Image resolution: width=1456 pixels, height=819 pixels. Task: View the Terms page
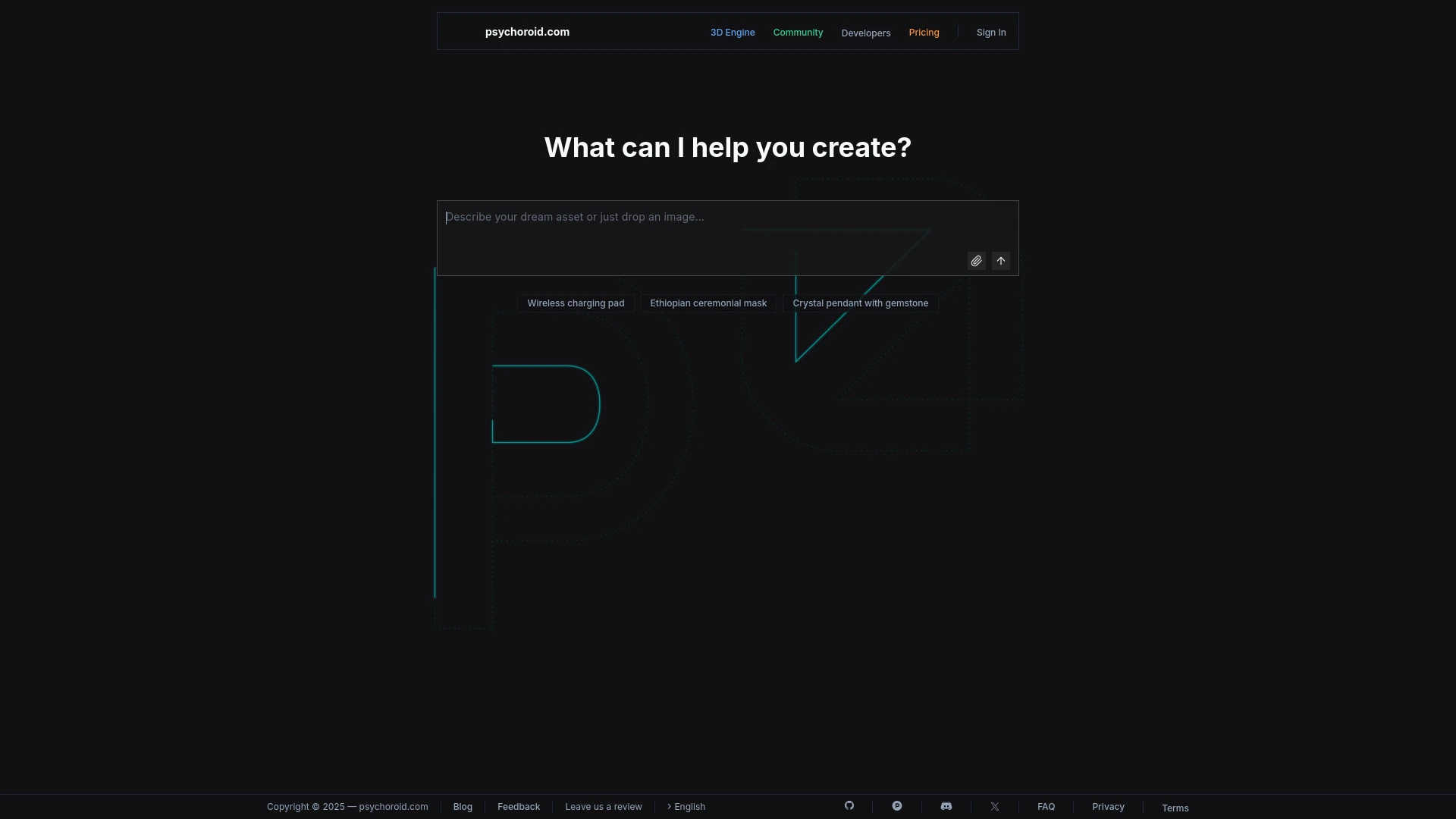pyautogui.click(x=1175, y=808)
